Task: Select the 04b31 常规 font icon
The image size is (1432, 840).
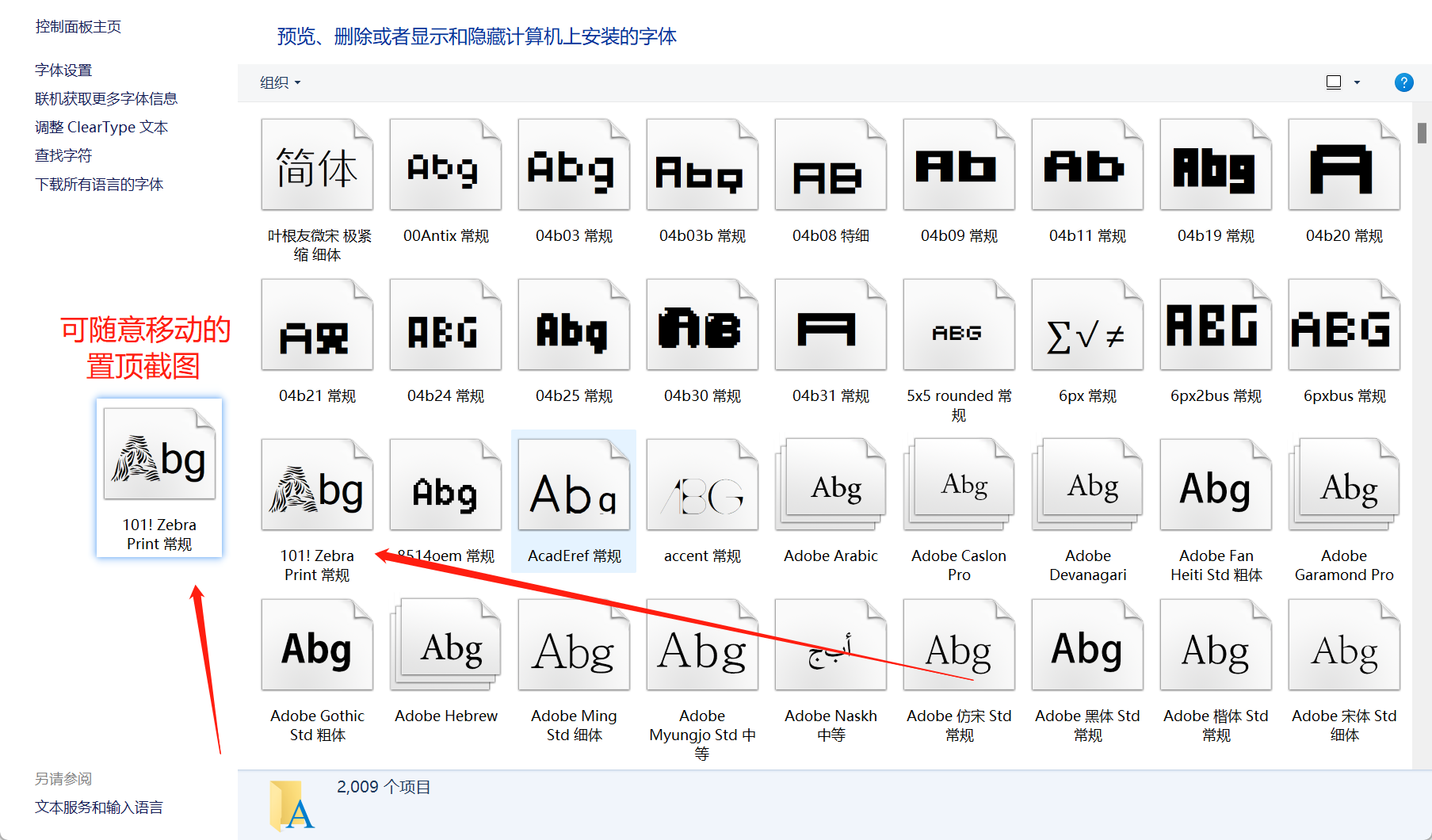Action: pos(831,325)
